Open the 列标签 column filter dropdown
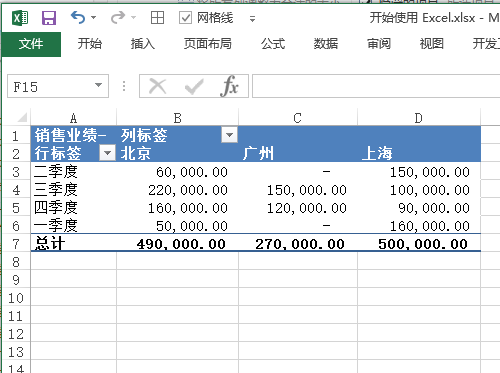This screenshot has width=500, height=373. coord(229,135)
